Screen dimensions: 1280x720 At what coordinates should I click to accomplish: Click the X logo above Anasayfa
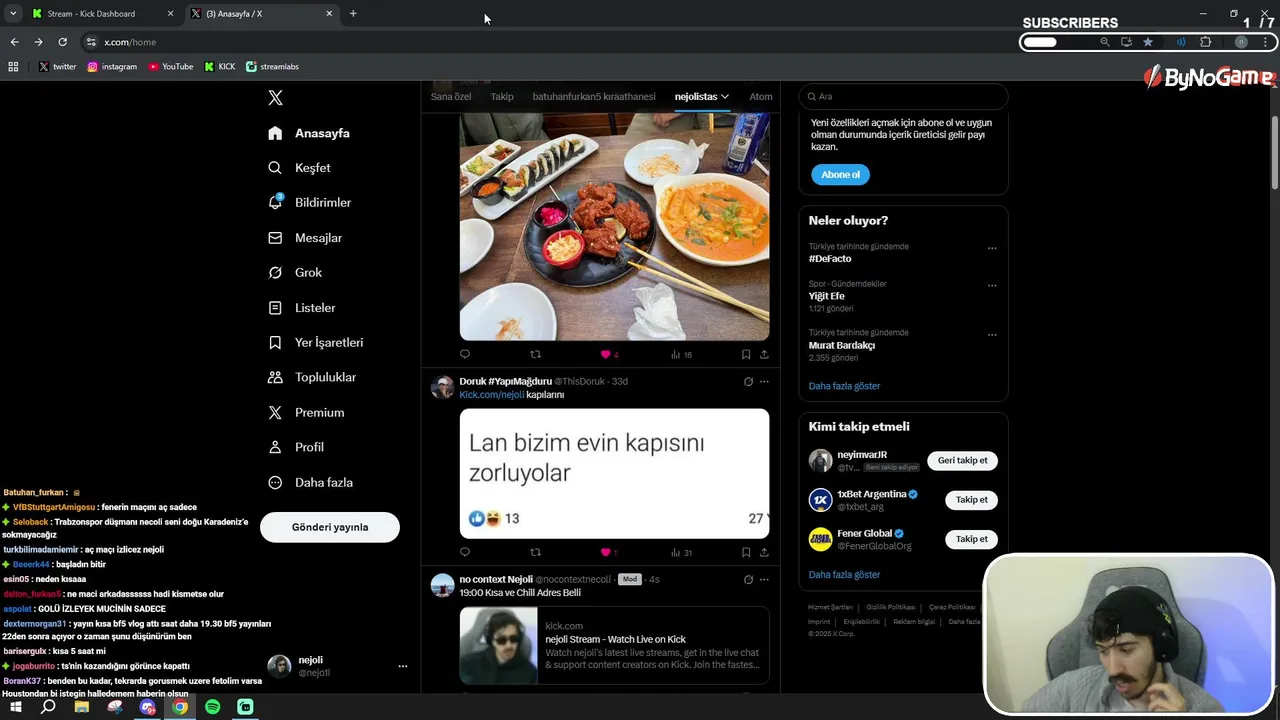[x=276, y=98]
